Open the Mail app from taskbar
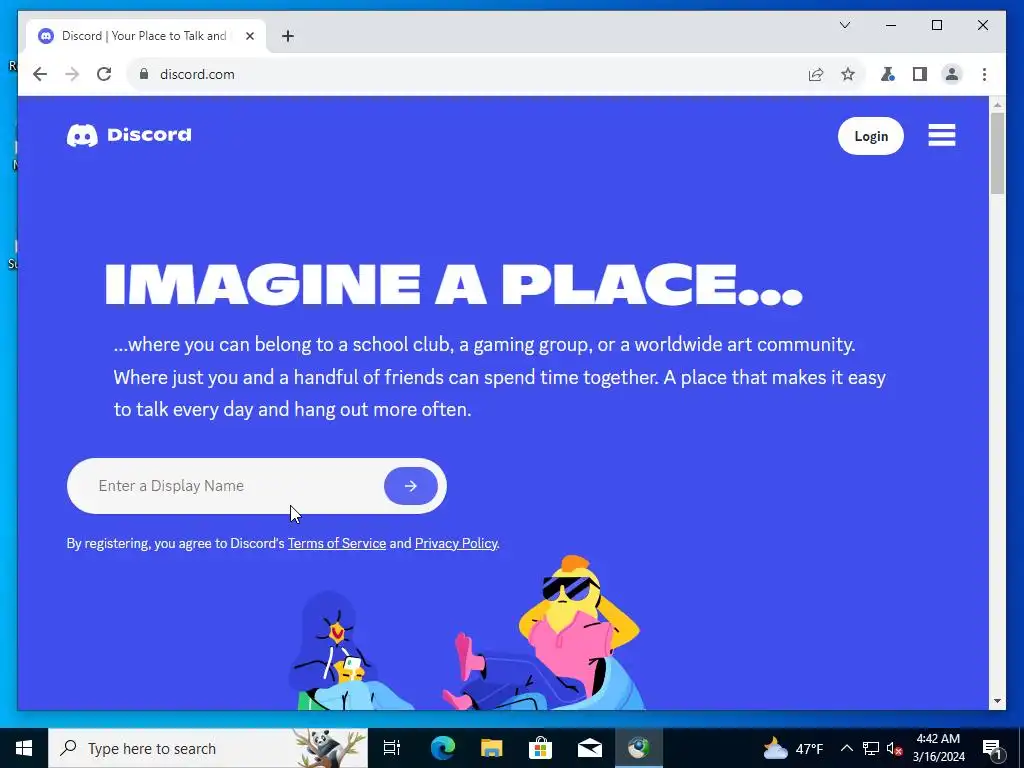Image resolution: width=1024 pixels, height=768 pixels. [x=590, y=748]
